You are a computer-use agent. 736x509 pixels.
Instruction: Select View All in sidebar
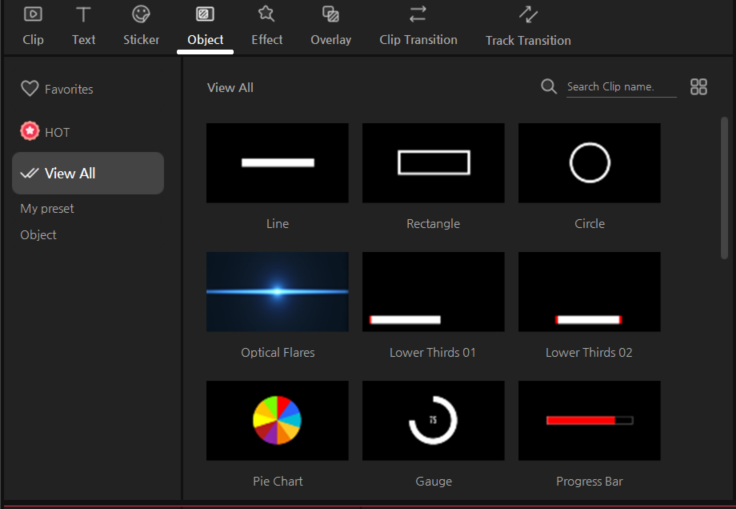88,173
